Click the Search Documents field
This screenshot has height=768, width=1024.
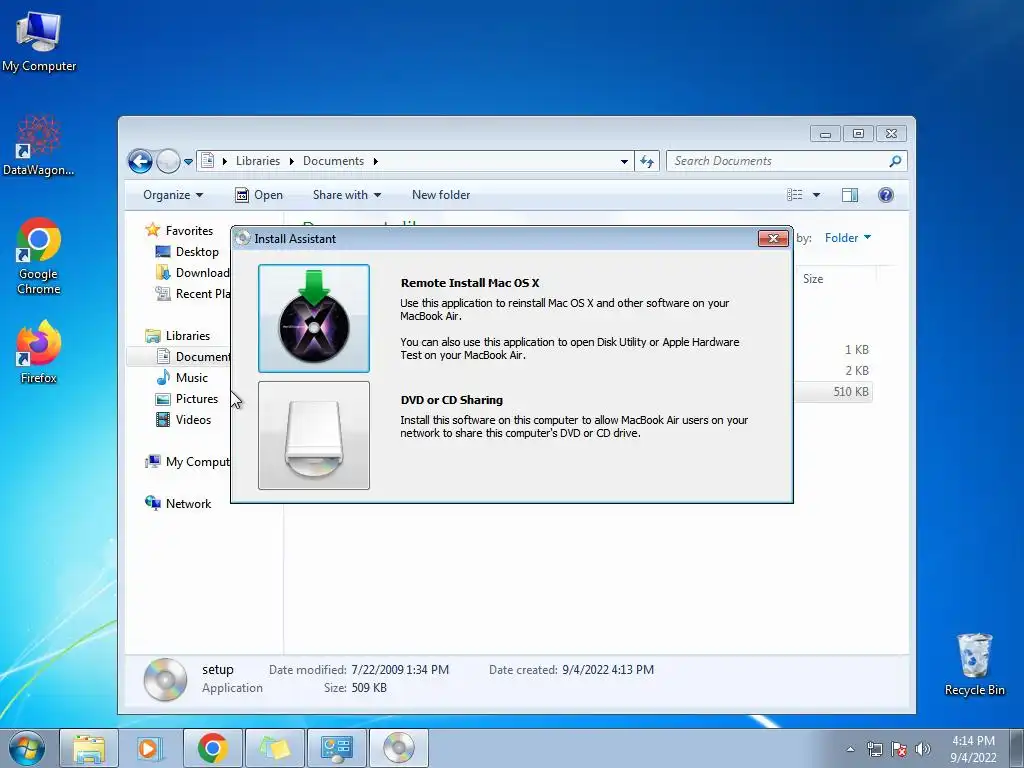click(x=786, y=161)
